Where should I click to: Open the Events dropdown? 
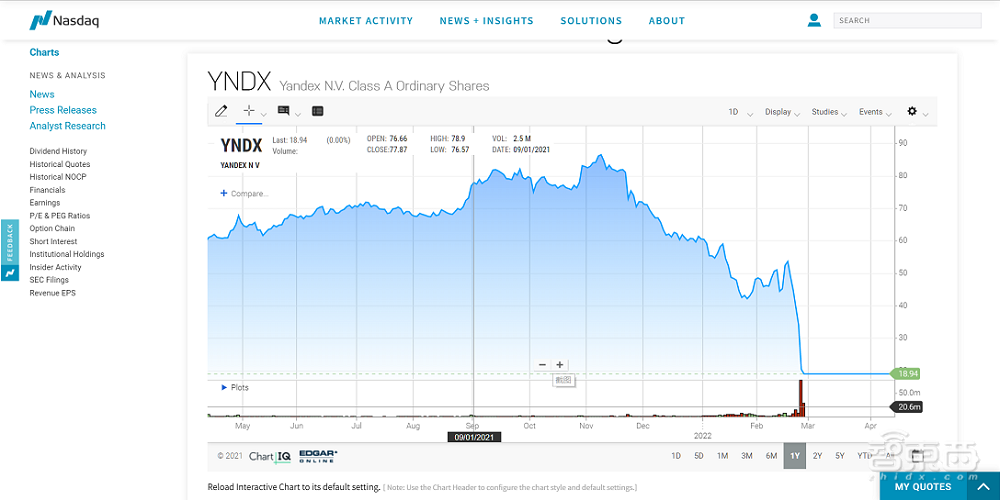point(871,112)
